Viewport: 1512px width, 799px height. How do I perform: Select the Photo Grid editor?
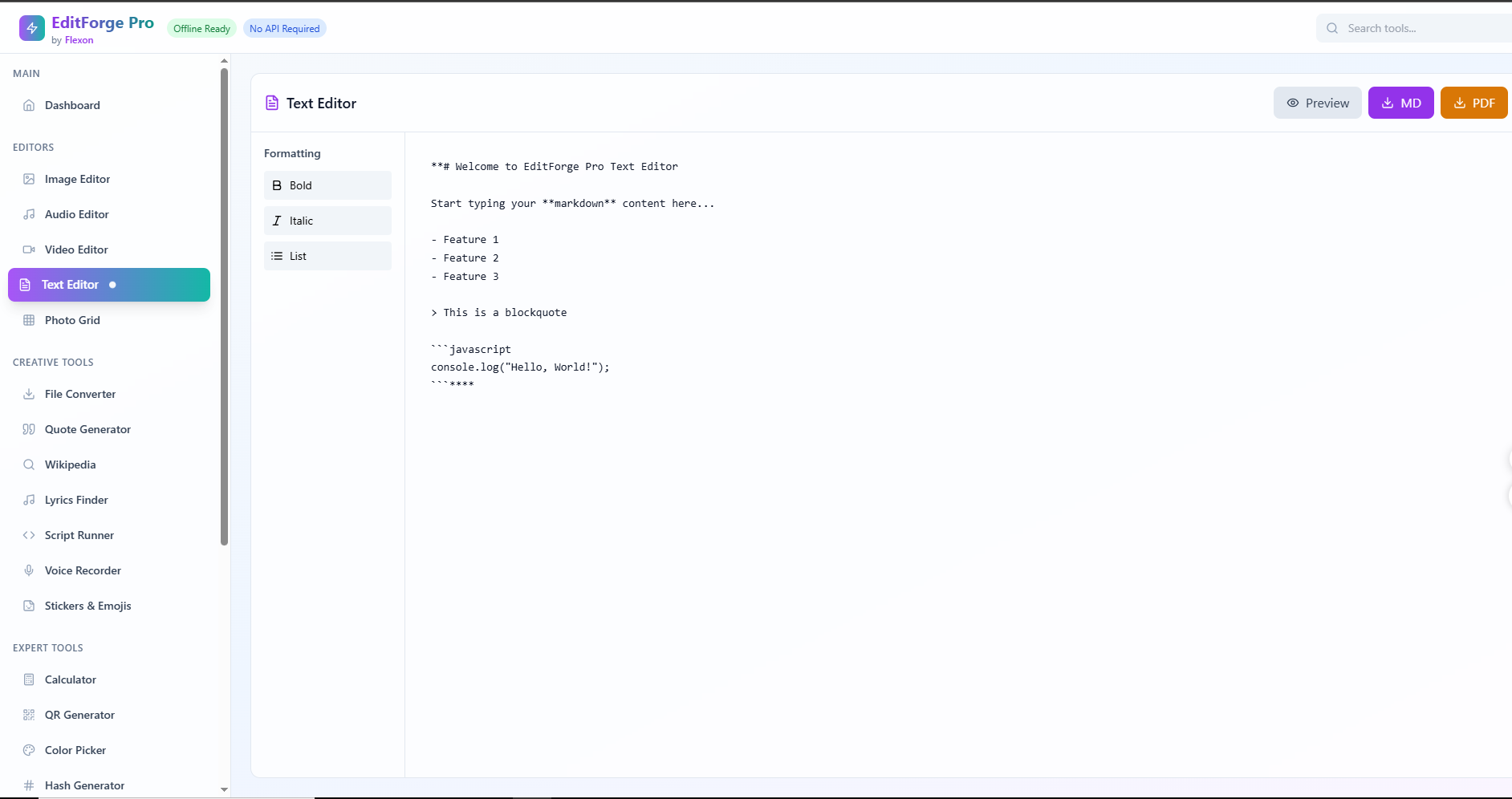(109, 320)
